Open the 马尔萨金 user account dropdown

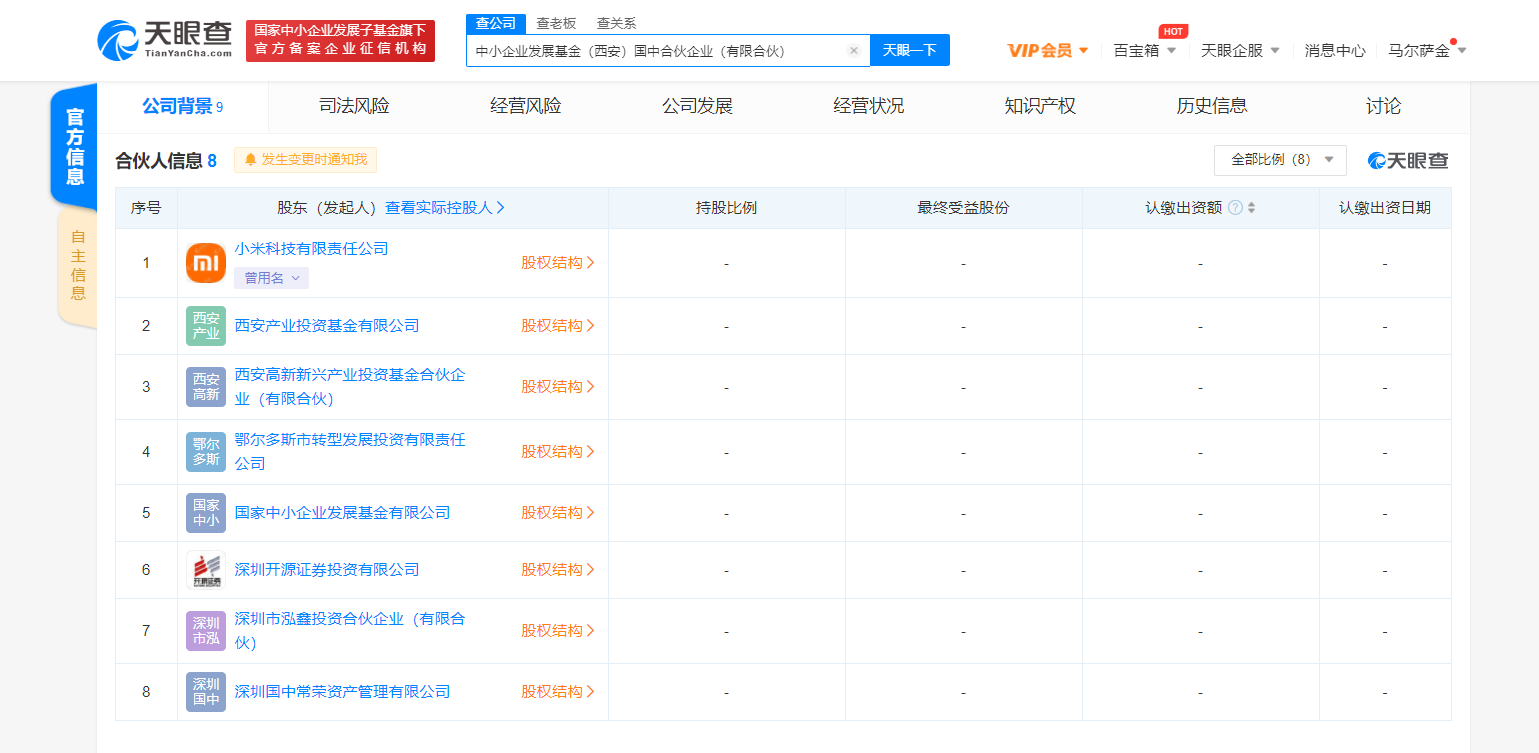[1428, 50]
